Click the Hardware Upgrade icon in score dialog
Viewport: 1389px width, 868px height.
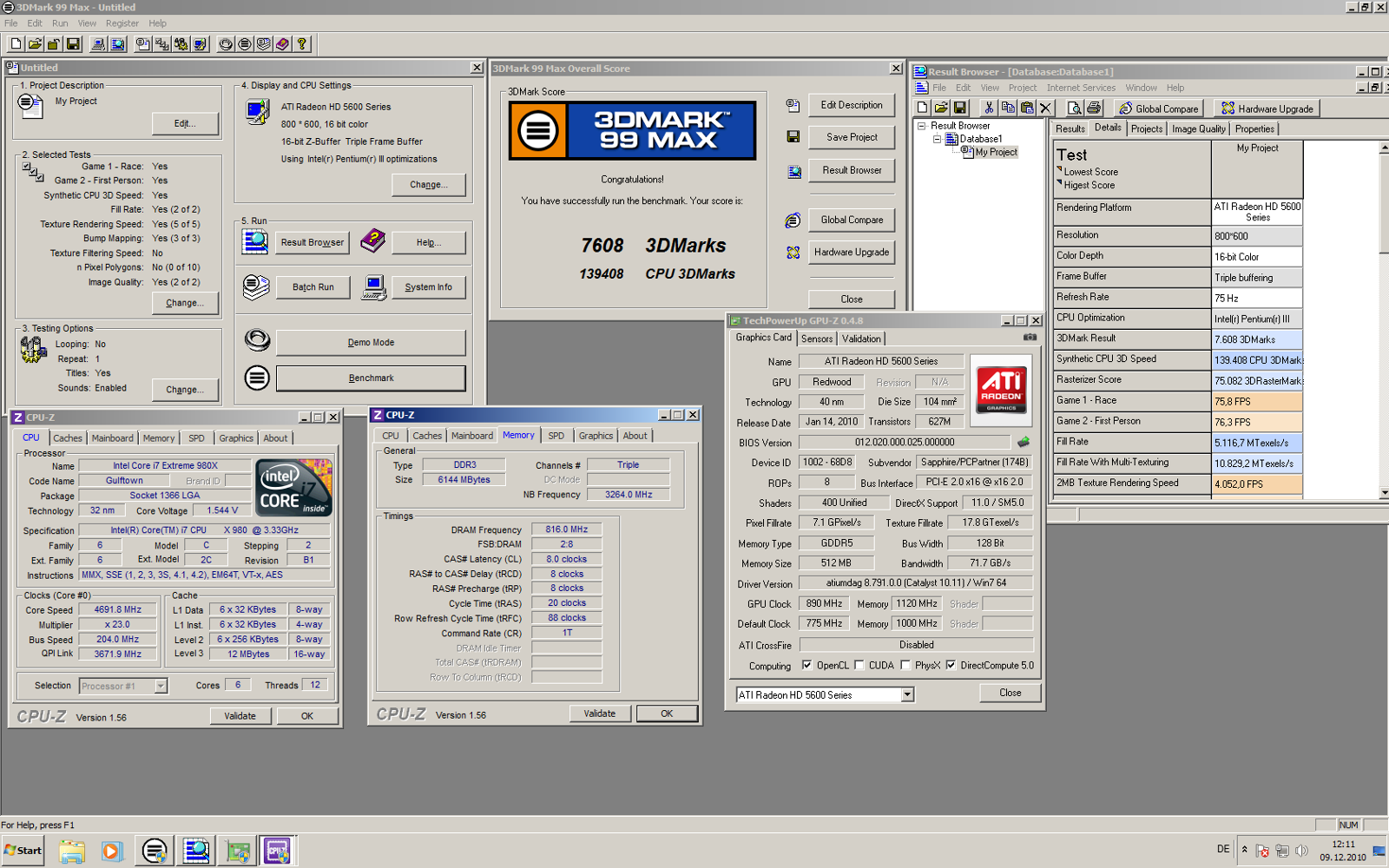point(793,253)
